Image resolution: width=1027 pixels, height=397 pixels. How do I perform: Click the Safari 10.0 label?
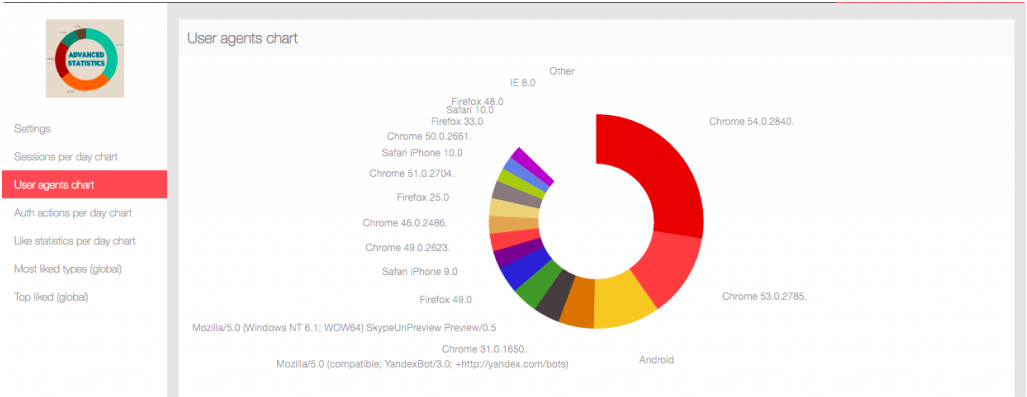[470, 110]
